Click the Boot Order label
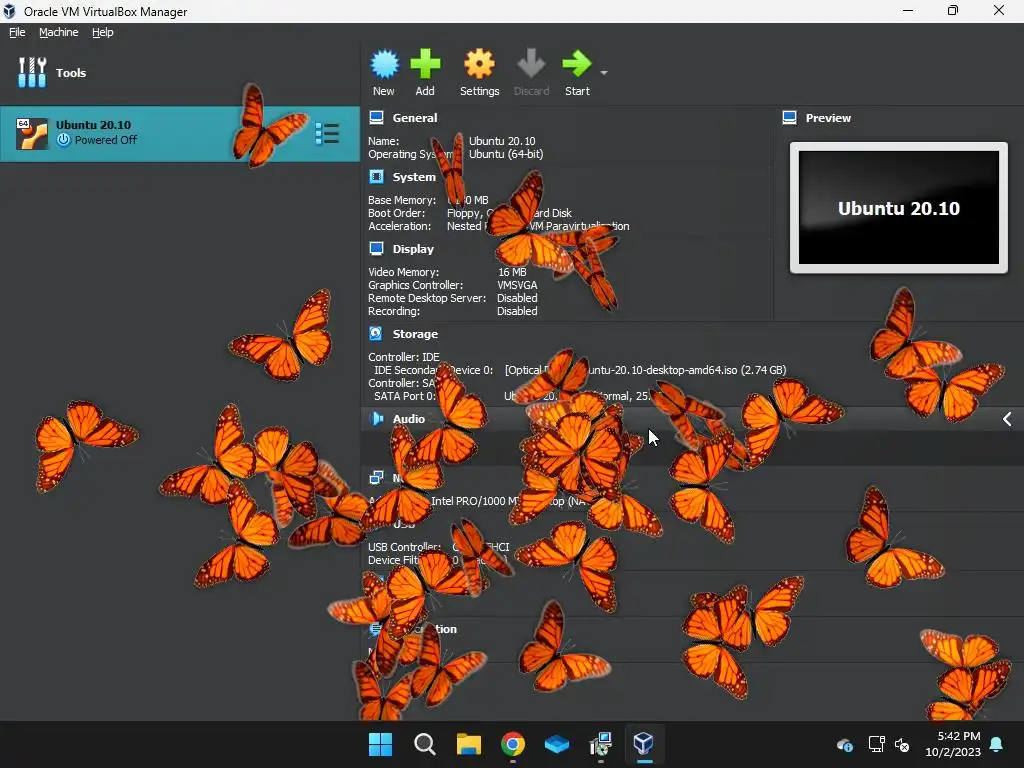This screenshot has width=1024, height=768. click(396, 213)
